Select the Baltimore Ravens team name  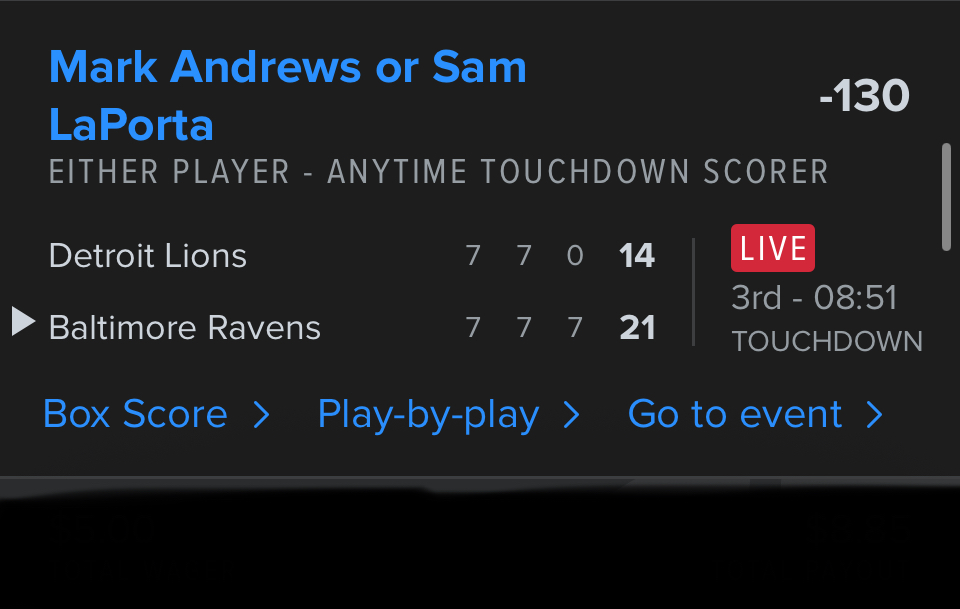click(x=185, y=328)
